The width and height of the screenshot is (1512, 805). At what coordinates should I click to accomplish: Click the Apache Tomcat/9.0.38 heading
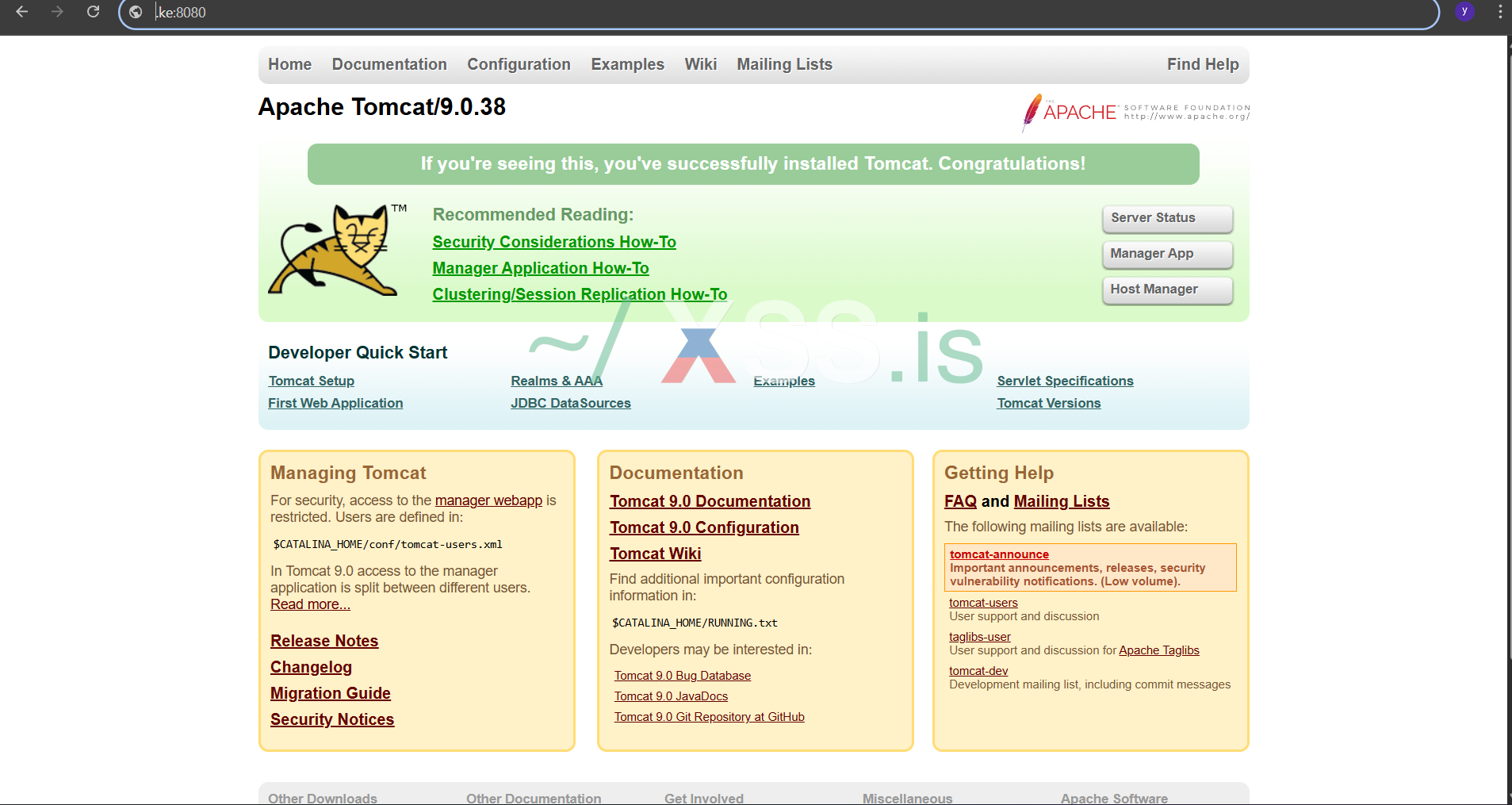pyautogui.click(x=381, y=107)
